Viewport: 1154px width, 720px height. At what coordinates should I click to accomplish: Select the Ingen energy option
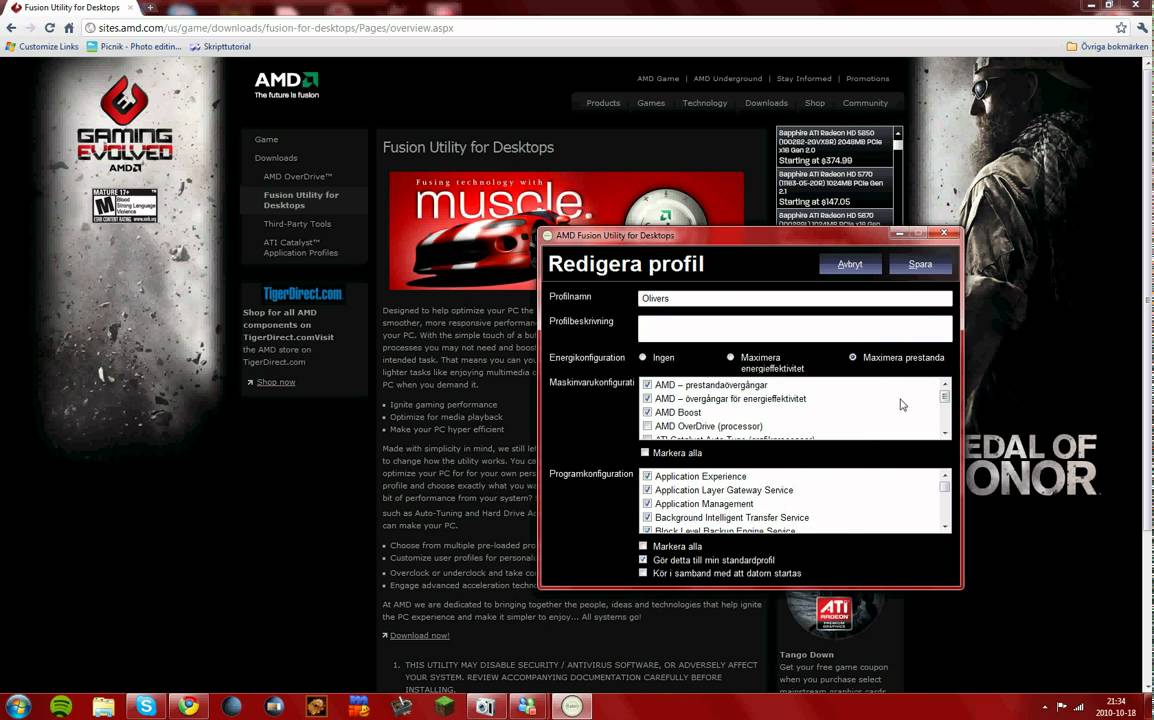[643, 357]
